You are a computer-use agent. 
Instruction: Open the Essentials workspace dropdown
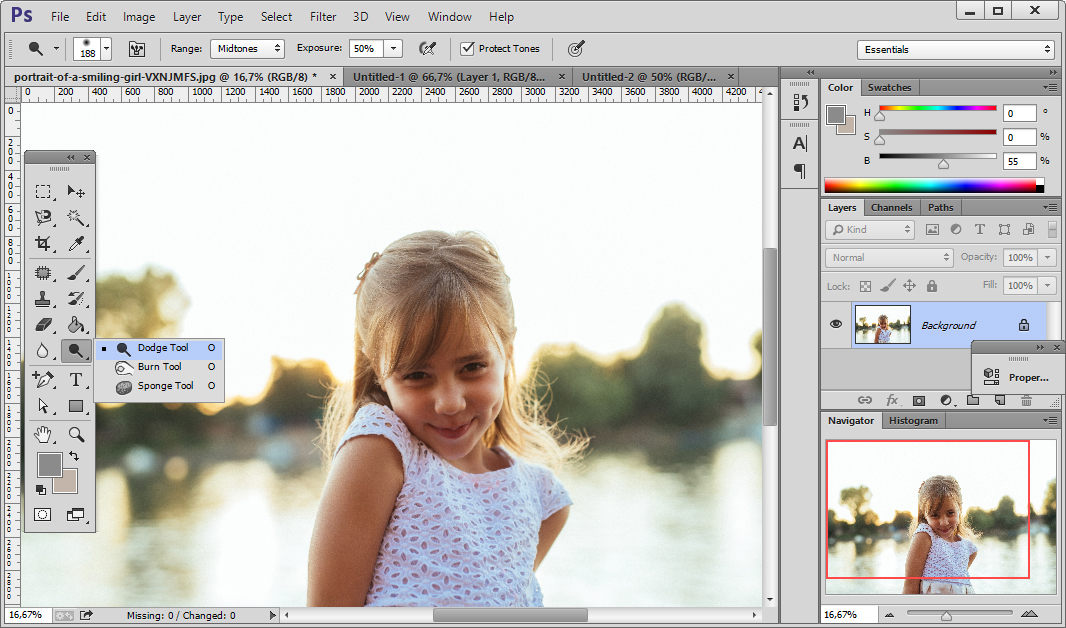(956, 49)
